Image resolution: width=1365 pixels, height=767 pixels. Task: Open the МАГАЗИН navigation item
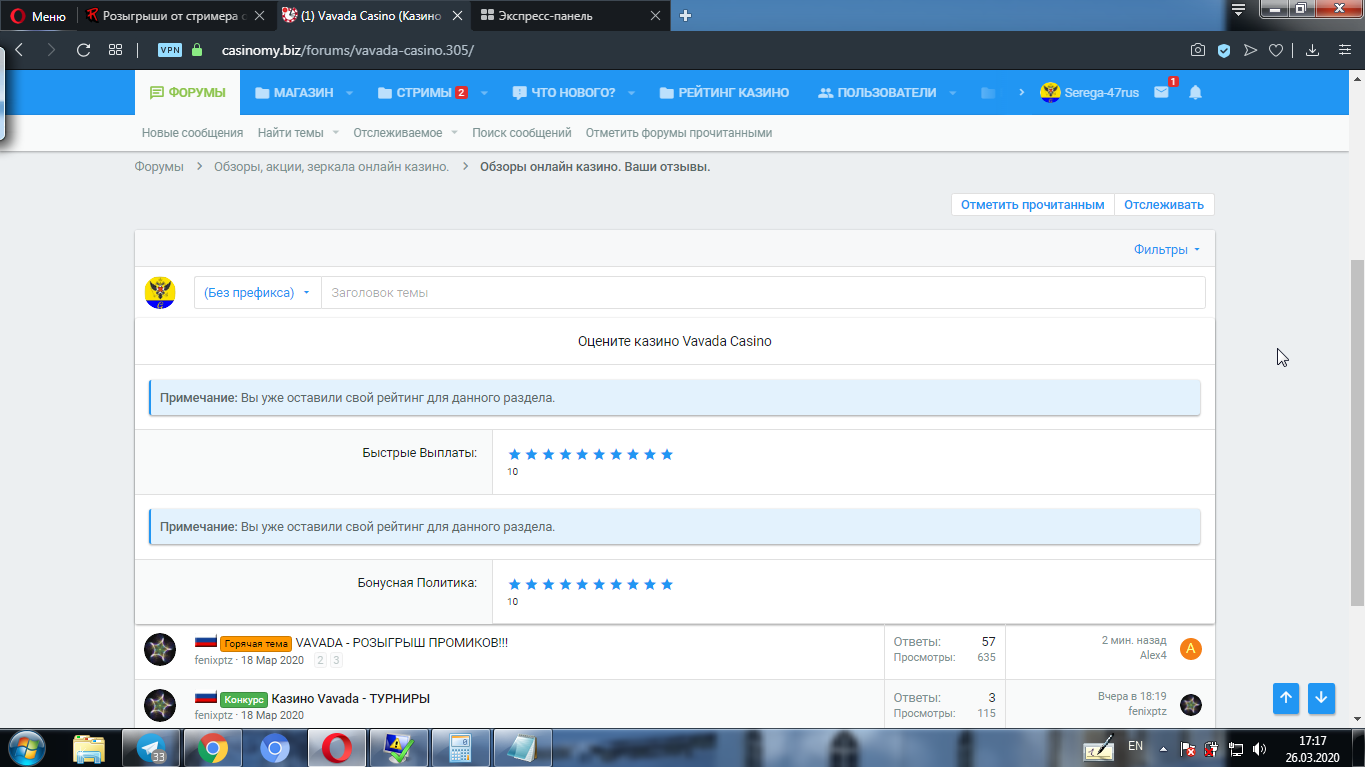coord(293,92)
